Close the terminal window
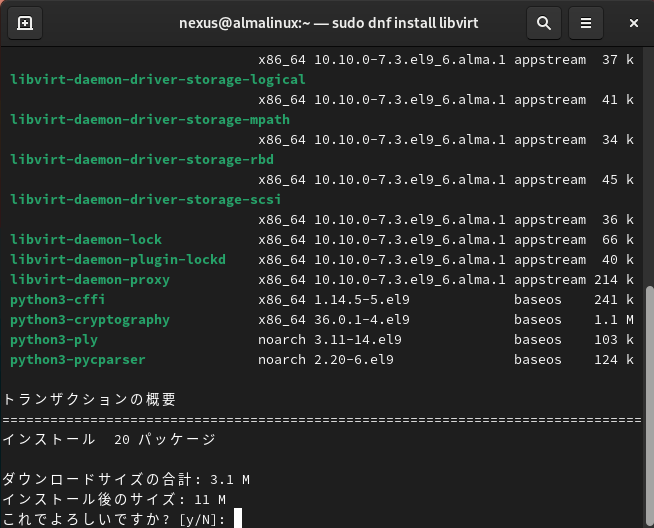 click(634, 22)
